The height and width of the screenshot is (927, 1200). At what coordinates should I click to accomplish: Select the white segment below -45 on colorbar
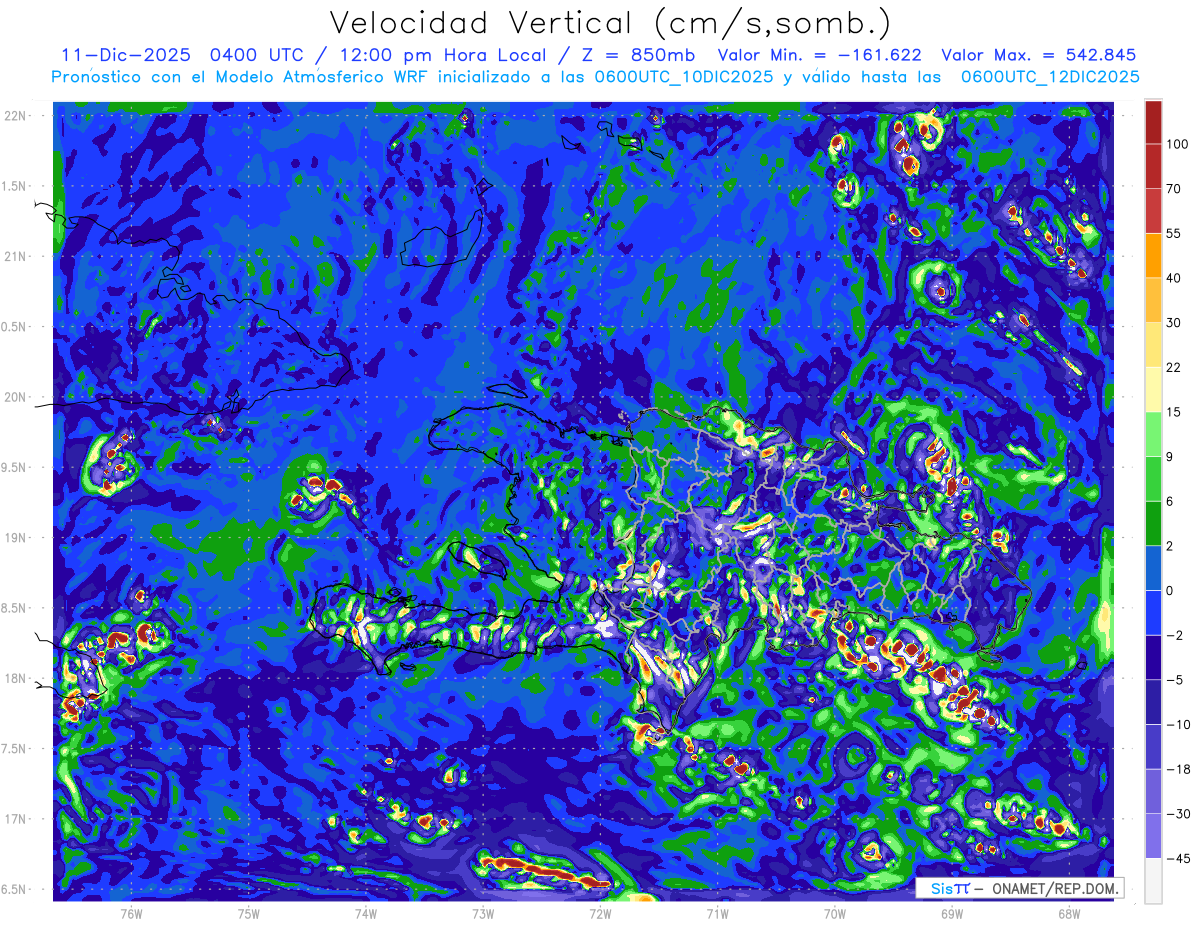1153,880
